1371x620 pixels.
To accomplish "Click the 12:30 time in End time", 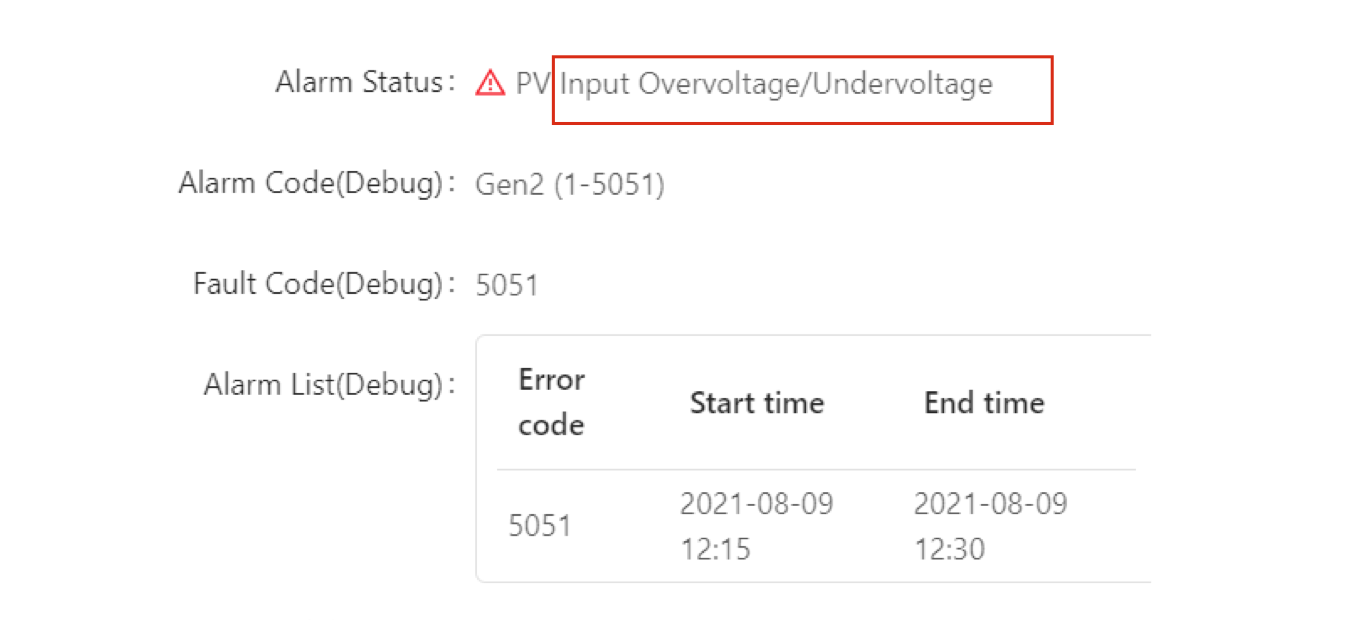I will [x=949, y=549].
